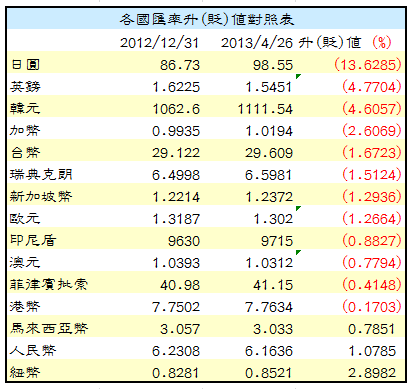Select the 台幣 row label
Viewport: 407px width, 389px height.
click(x=25, y=153)
